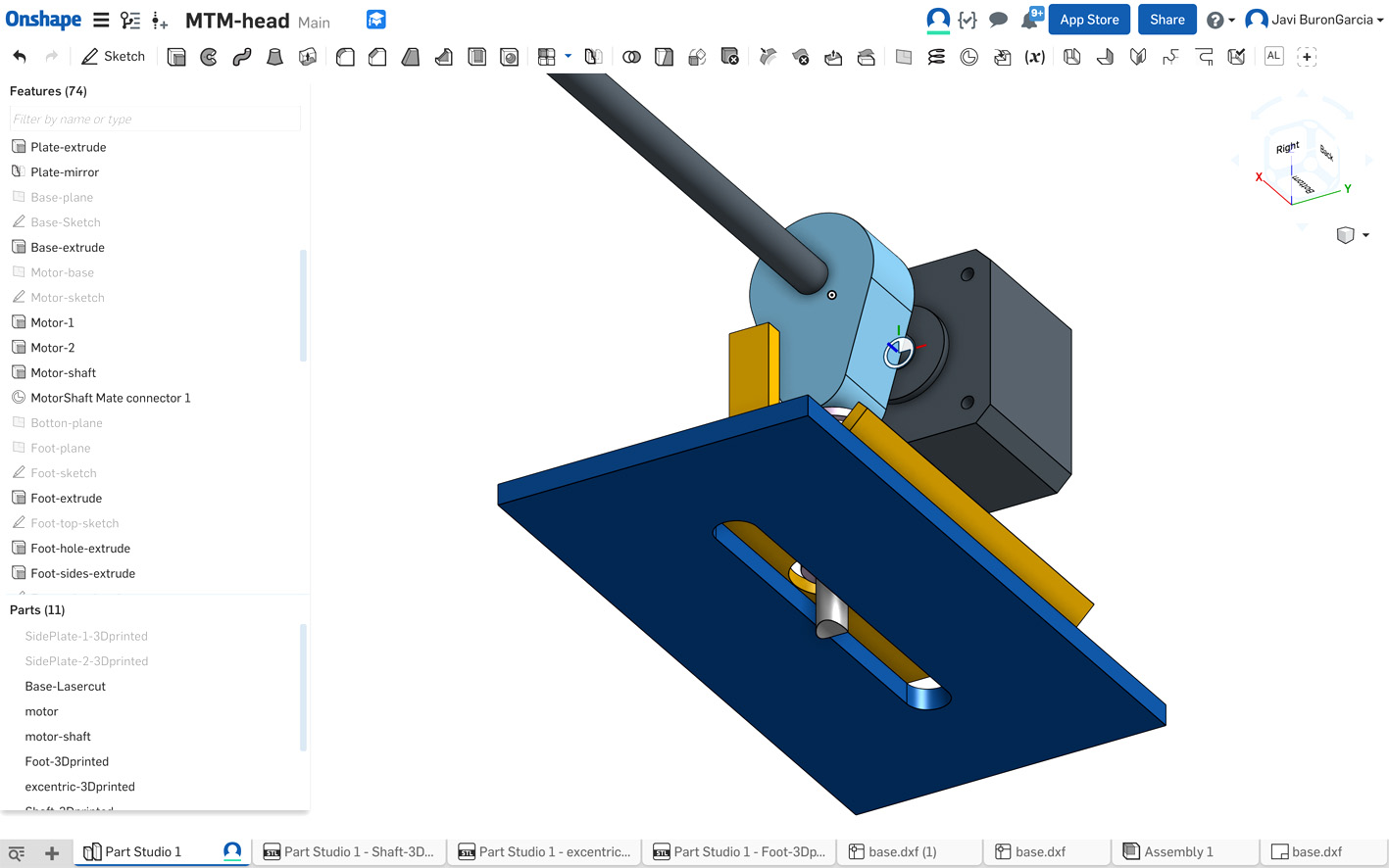Image resolution: width=1389 pixels, height=868 pixels.
Task: Toggle visibility of SidePlate-1-3Dprinted part
Action: (86, 636)
